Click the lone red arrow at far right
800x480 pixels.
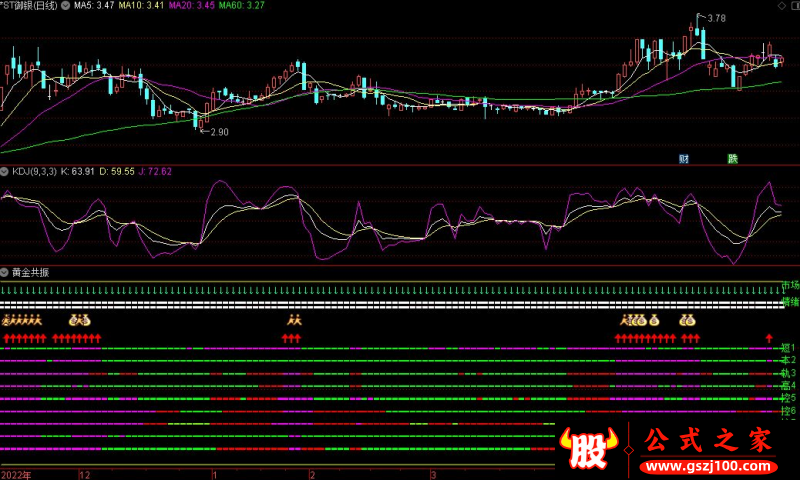click(769, 339)
